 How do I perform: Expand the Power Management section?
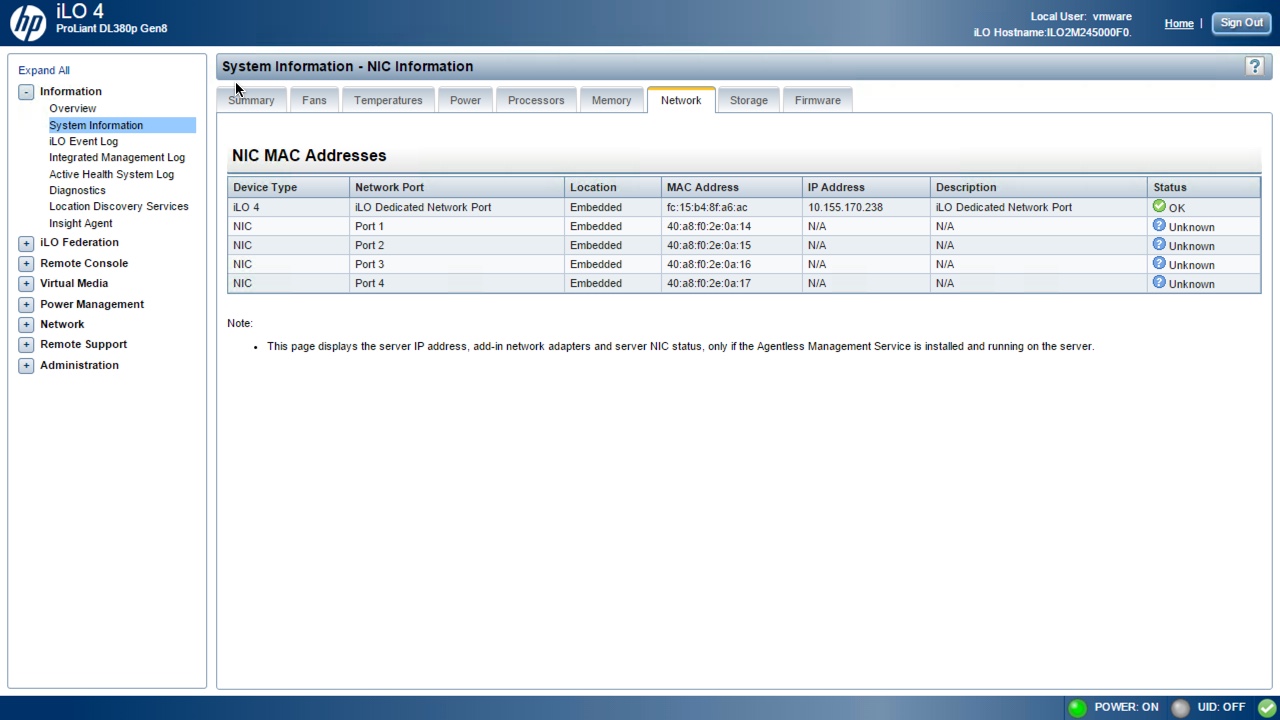click(26, 305)
